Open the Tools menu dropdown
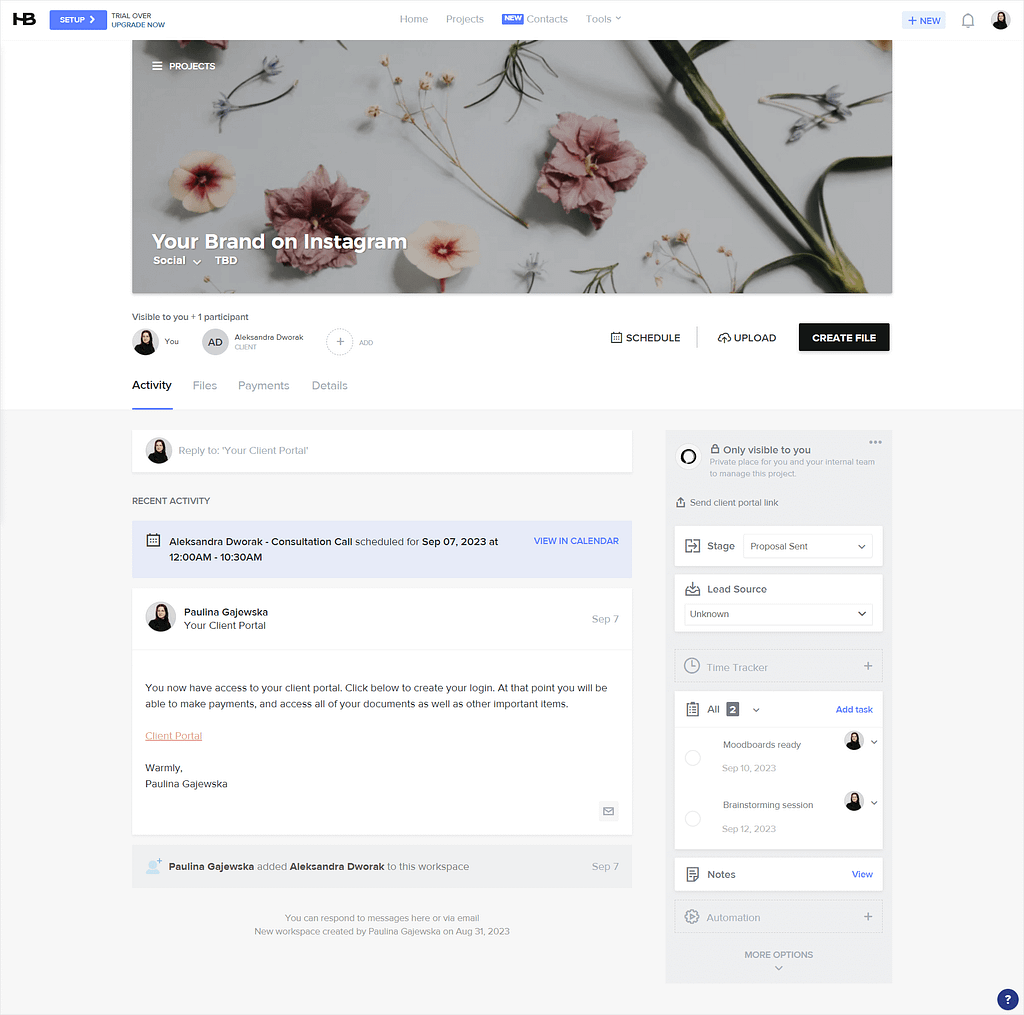The width and height of the screenshot is (1024, 1015). (x=603, y=19)
